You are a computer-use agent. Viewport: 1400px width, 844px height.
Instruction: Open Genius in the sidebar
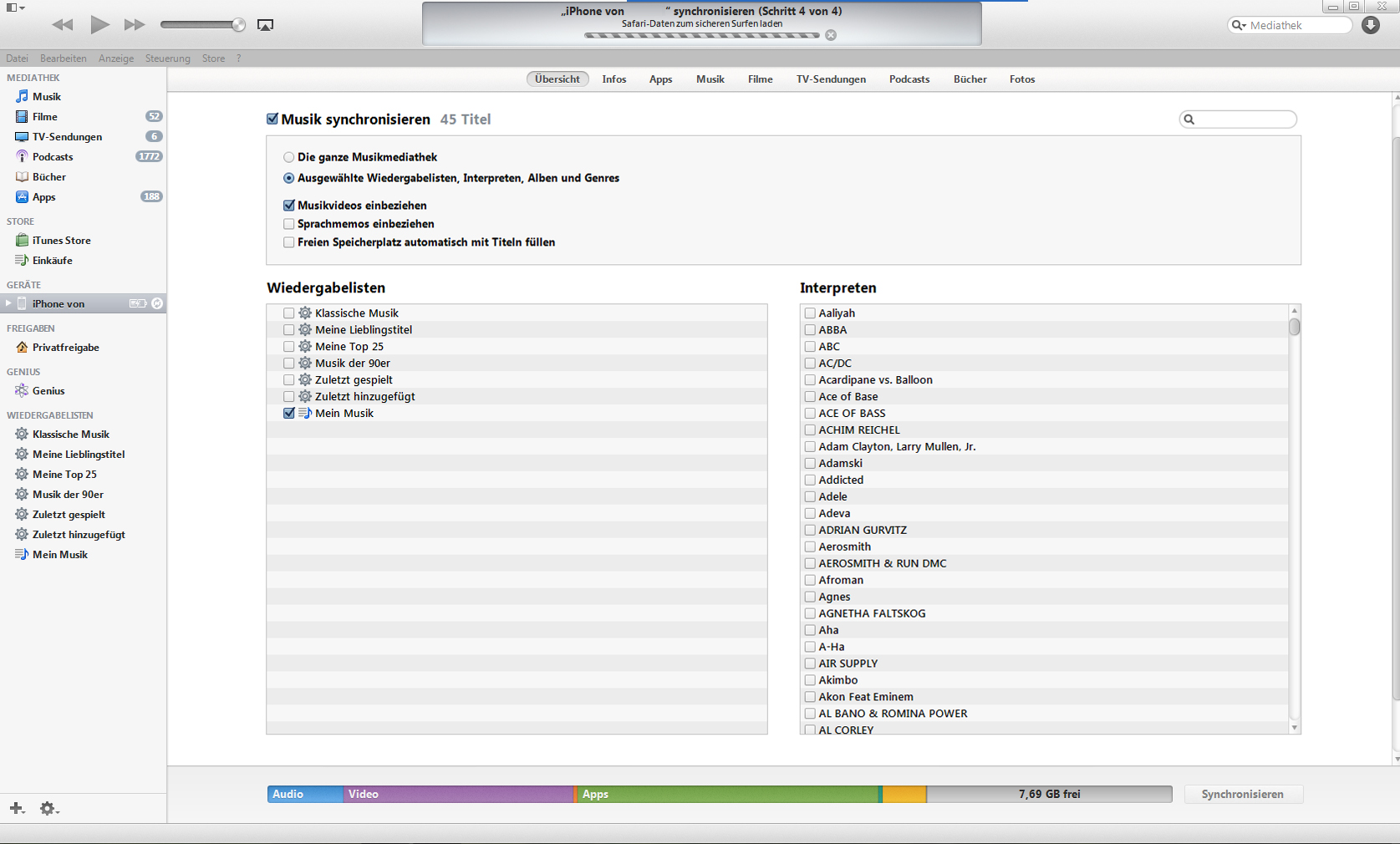click(83, 391)
